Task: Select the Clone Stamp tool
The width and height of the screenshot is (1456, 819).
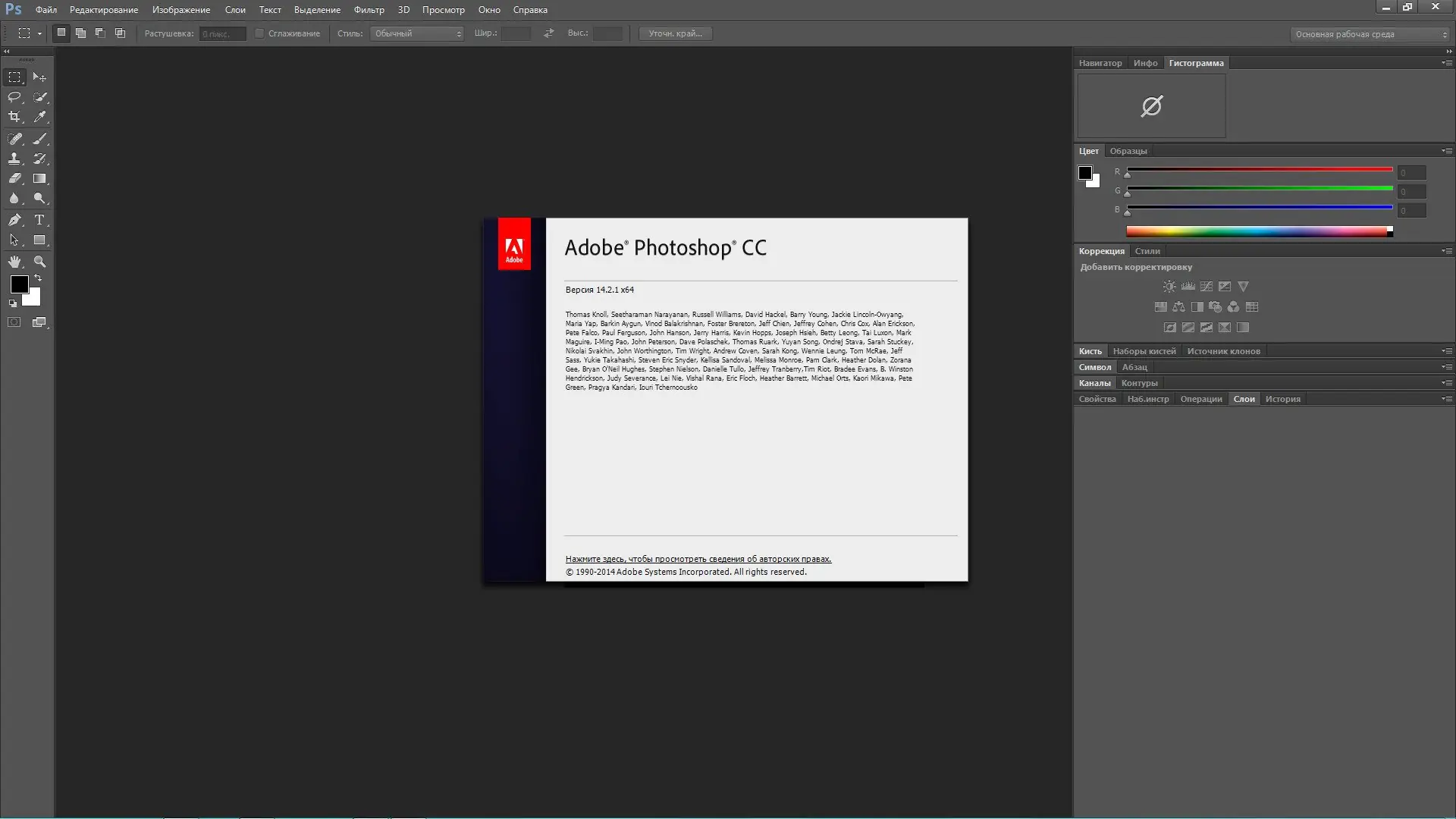Action: [x=14, y=159]
